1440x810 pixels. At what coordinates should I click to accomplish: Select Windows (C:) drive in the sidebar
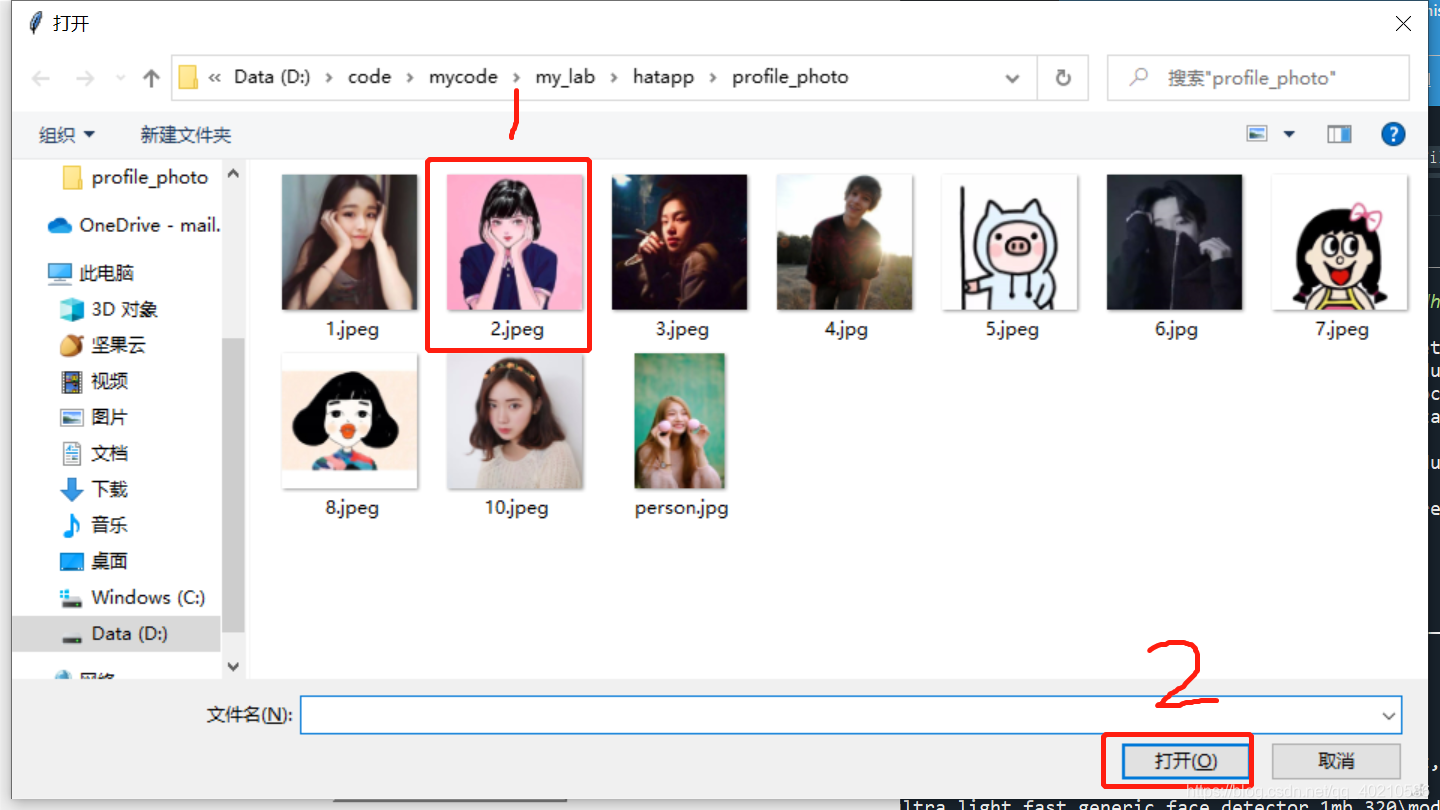click(132, 597)
